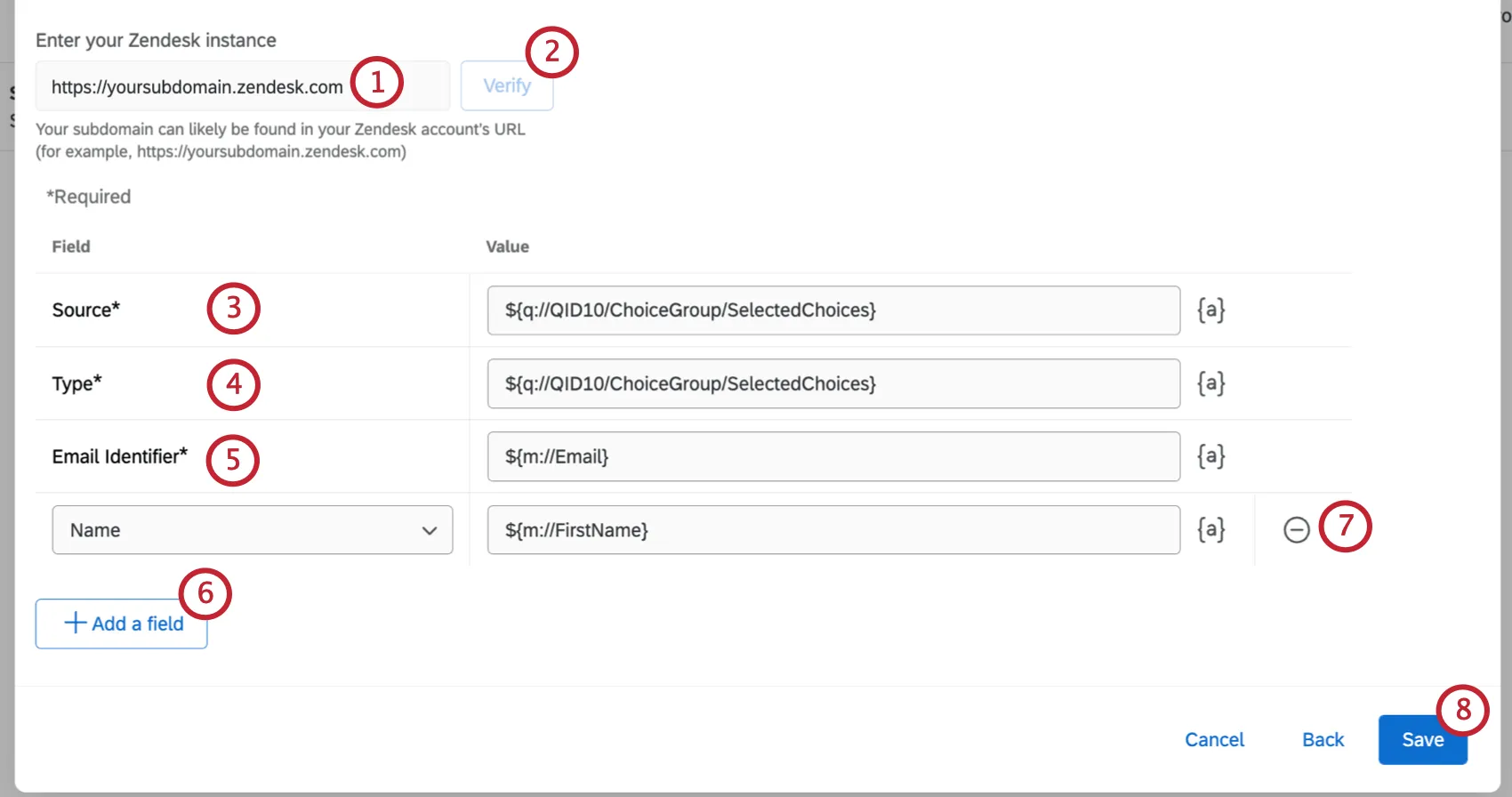Click the Verify button
The image size is (1512, 797).
pyautogui.click(x=507, y=86)
